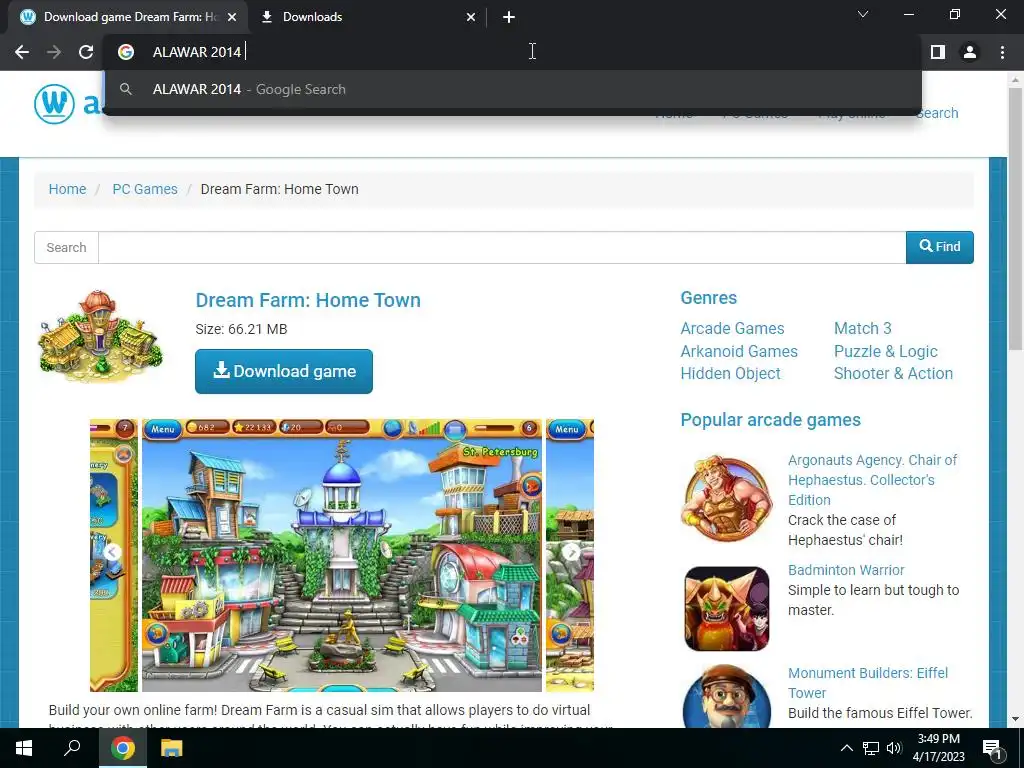Select the Dream Farm download game tab
1024x768 pixels.
(x=128, y=17)
